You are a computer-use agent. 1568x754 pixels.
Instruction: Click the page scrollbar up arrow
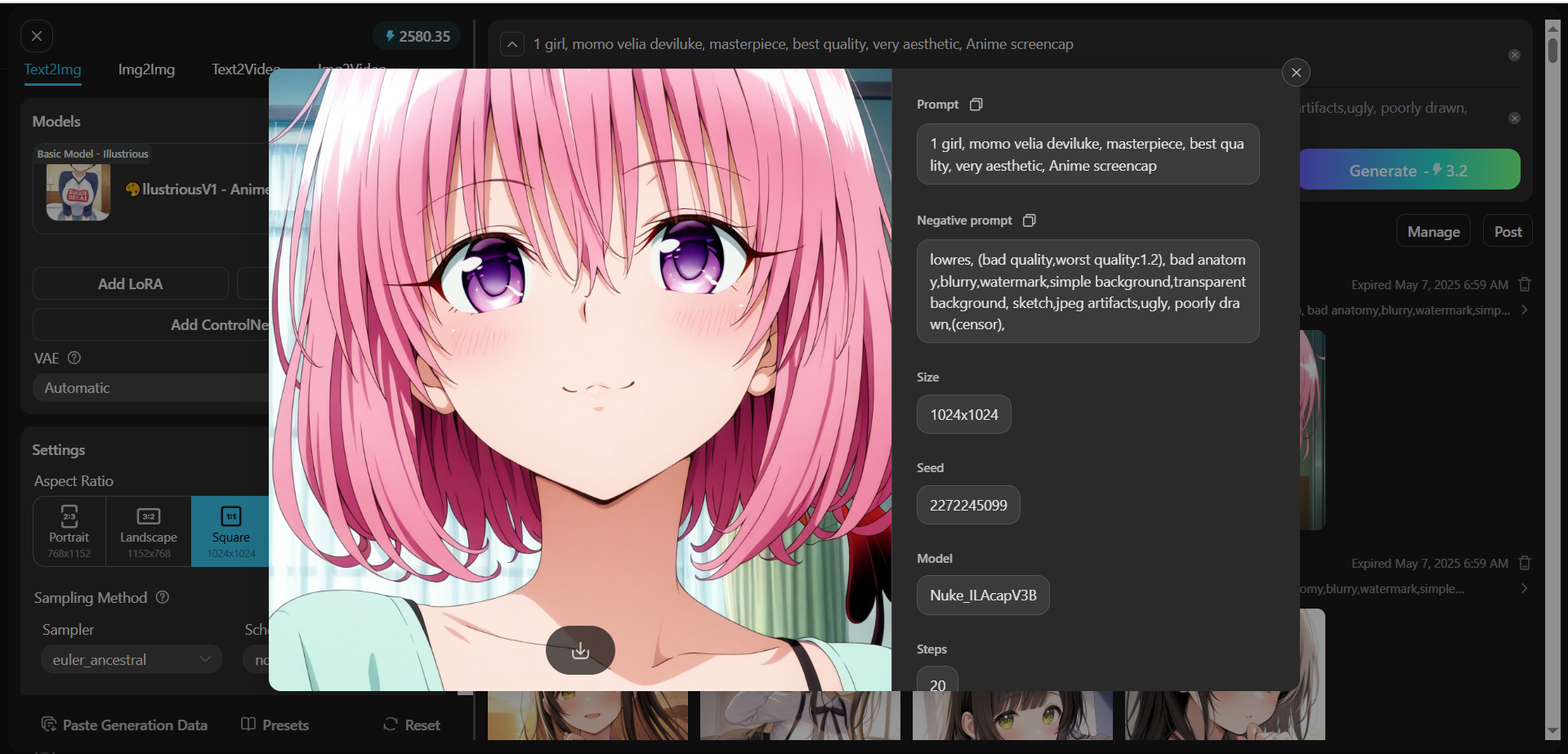point(1552,27)
